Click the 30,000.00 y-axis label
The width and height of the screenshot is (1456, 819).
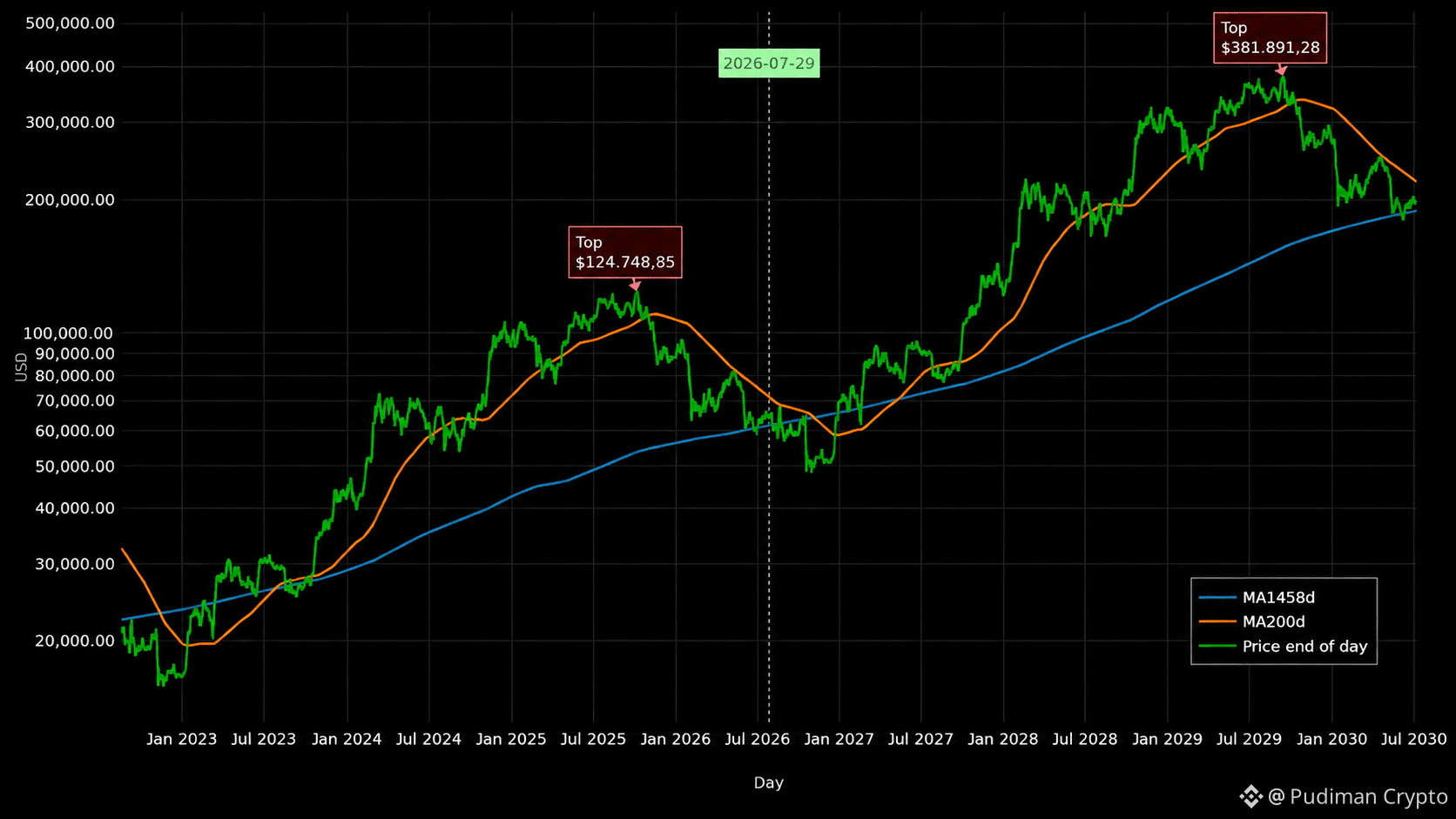(75, 564)
